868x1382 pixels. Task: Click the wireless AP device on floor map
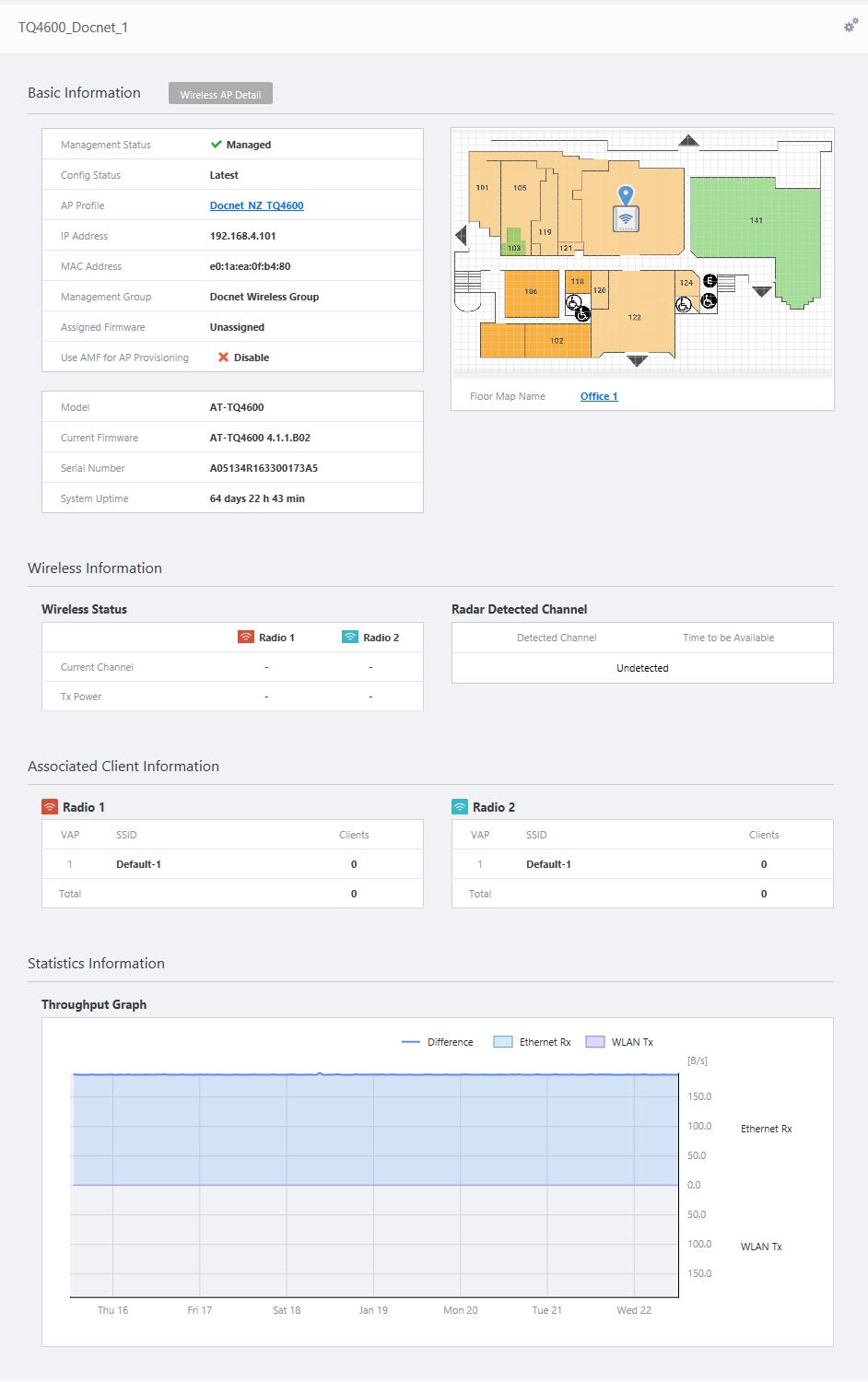[x=626, y=219]
